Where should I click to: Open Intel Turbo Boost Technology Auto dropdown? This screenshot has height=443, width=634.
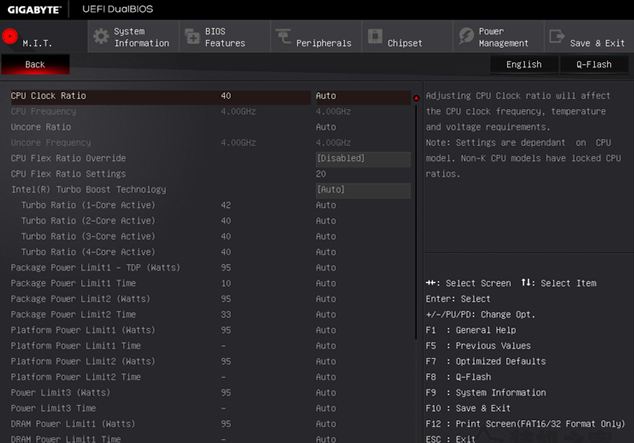pyautogui.click(x=363, y=190)
